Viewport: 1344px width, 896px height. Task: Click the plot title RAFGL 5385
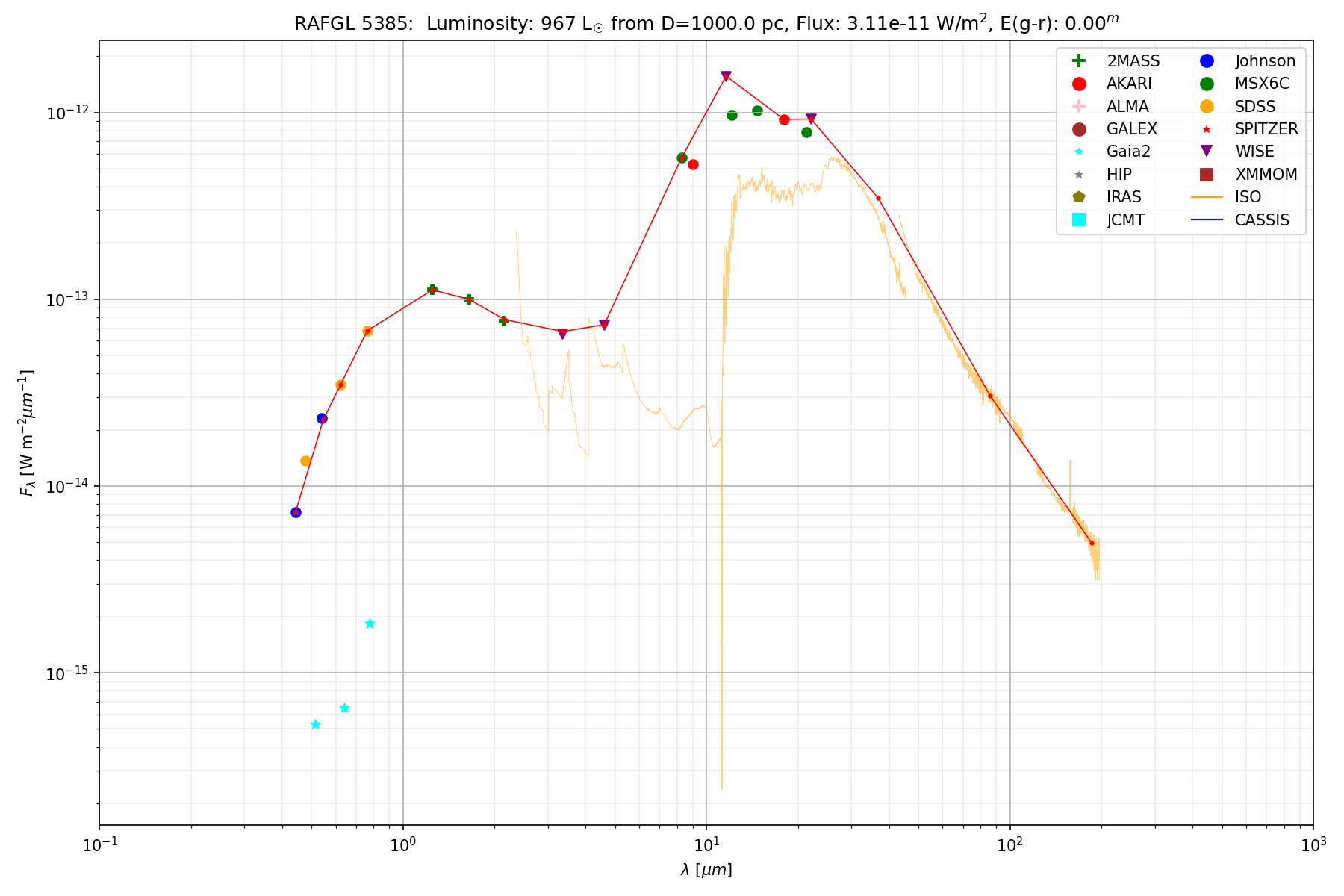coord(353,24)
